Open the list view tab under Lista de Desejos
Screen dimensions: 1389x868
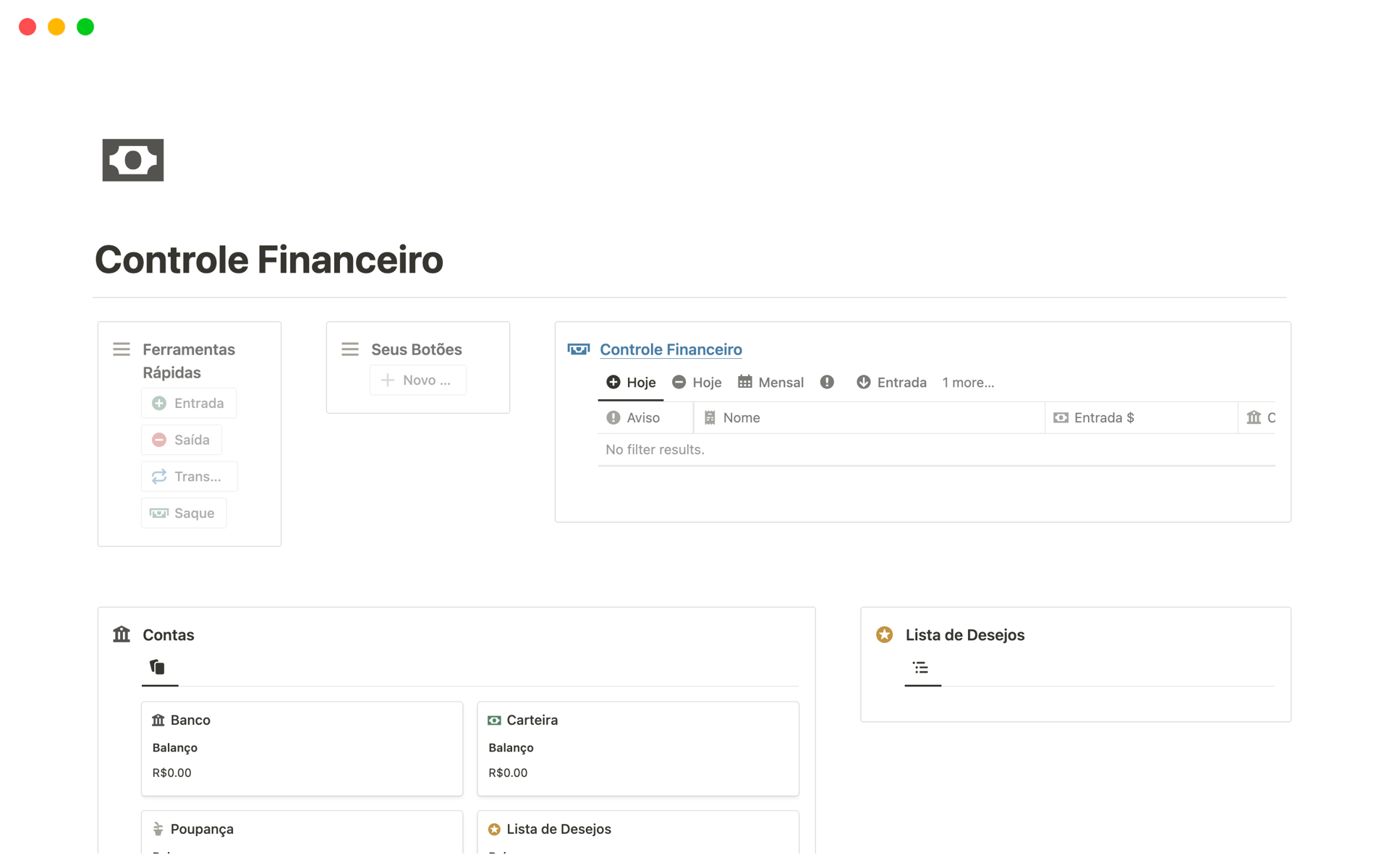(x=921, y=667)
